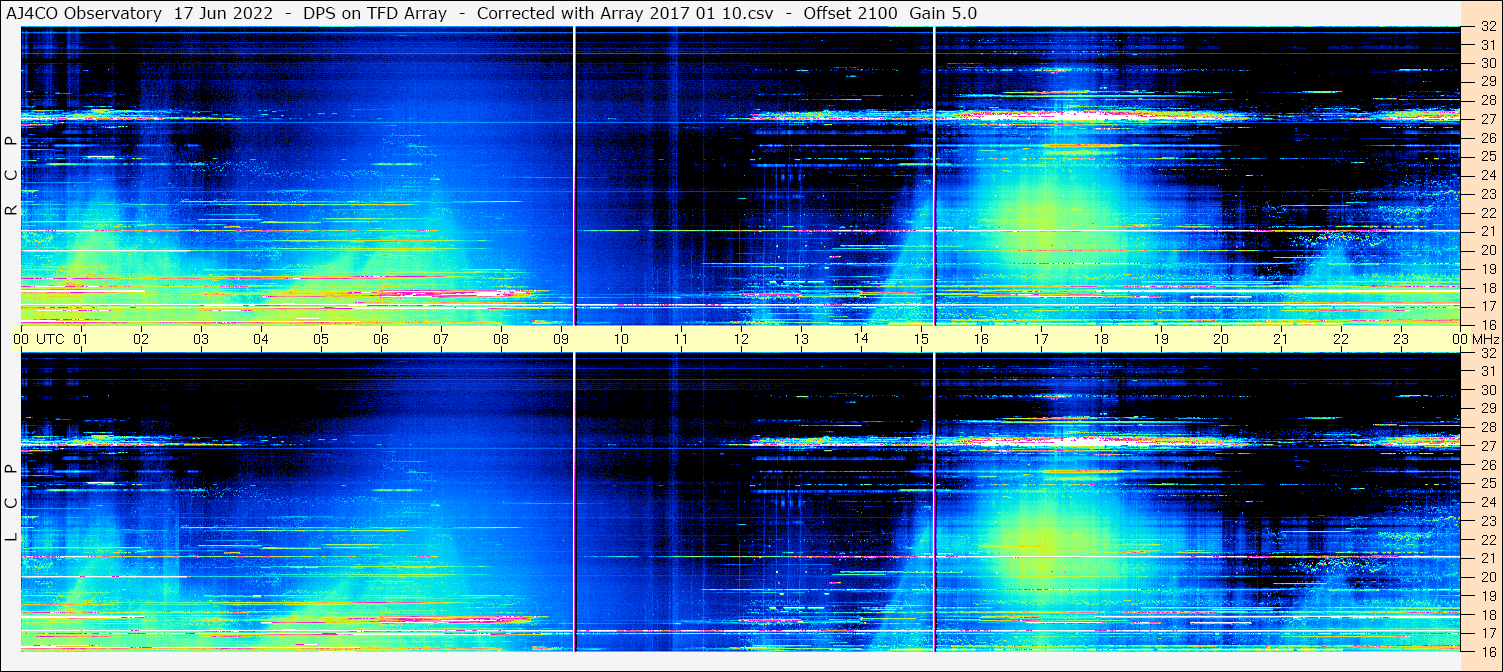The height and width of the screenshot is (672, 1503).
Task: Click the 32 MHz label of LCP panel
Action: (x=1488, y=353)
